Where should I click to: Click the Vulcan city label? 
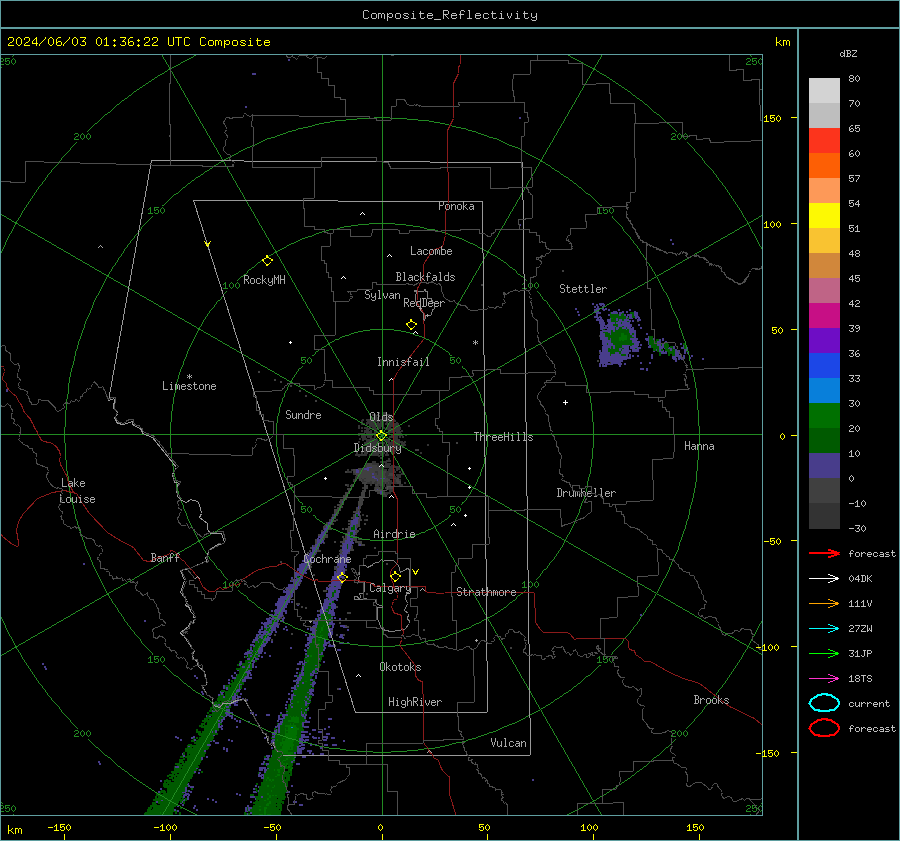(x=508, y=743)
